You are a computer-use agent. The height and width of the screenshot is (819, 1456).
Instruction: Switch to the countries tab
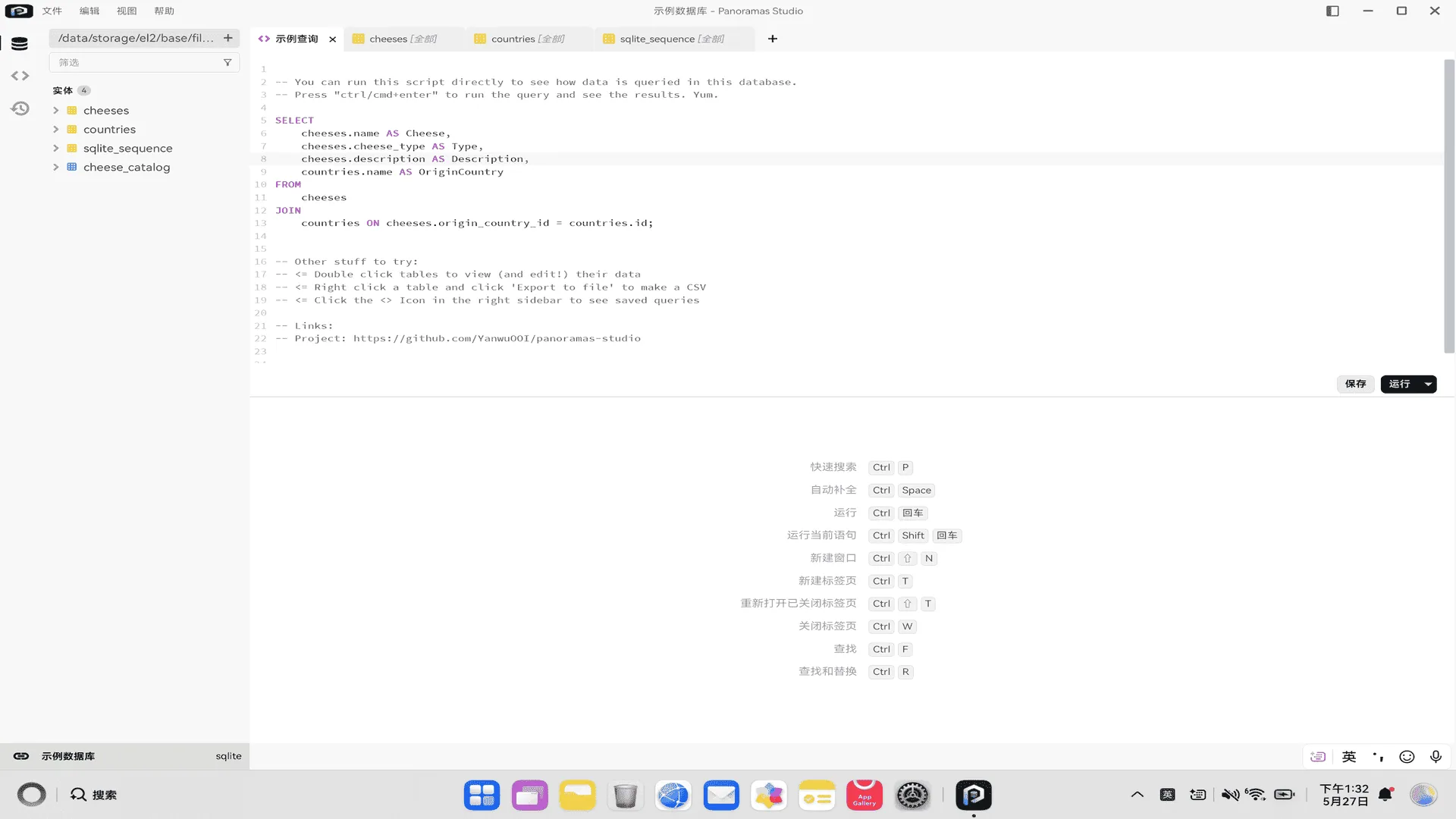[529, 39]
